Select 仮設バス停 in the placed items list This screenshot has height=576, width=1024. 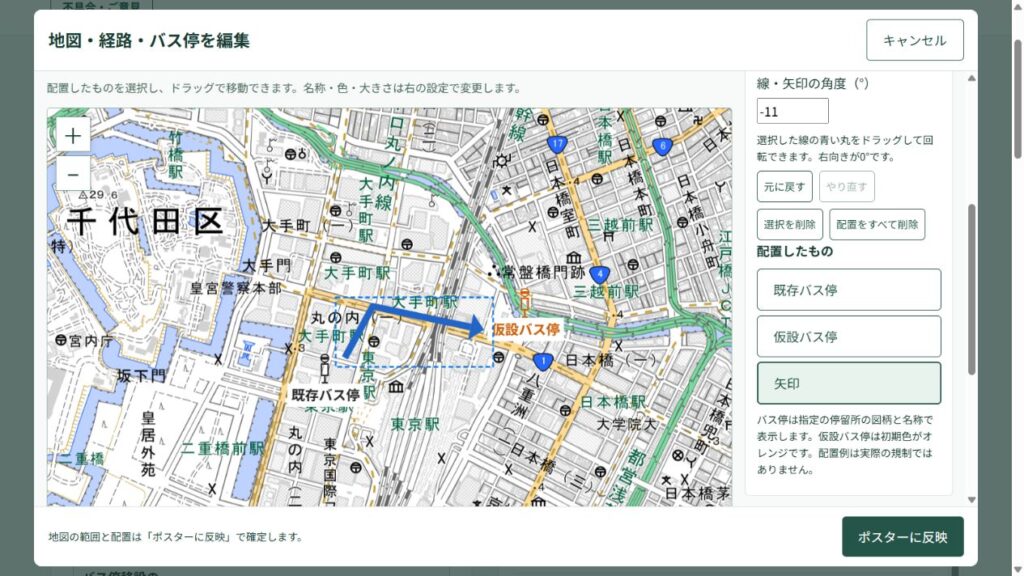coord(849,337)
